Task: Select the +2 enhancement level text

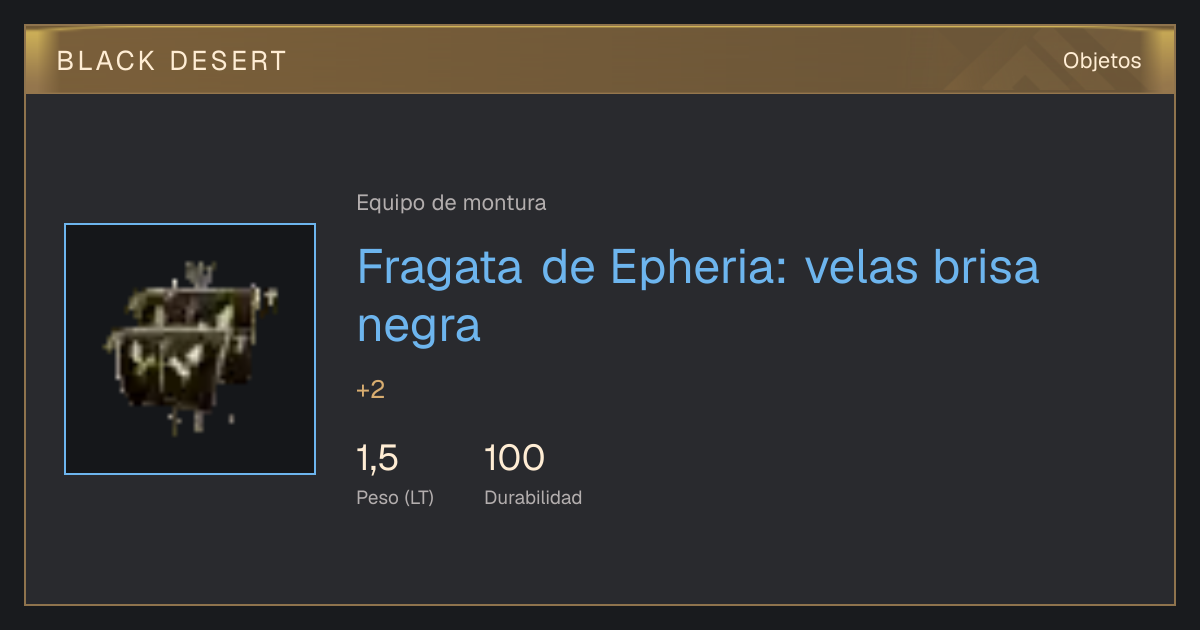Action: [370, 390]
